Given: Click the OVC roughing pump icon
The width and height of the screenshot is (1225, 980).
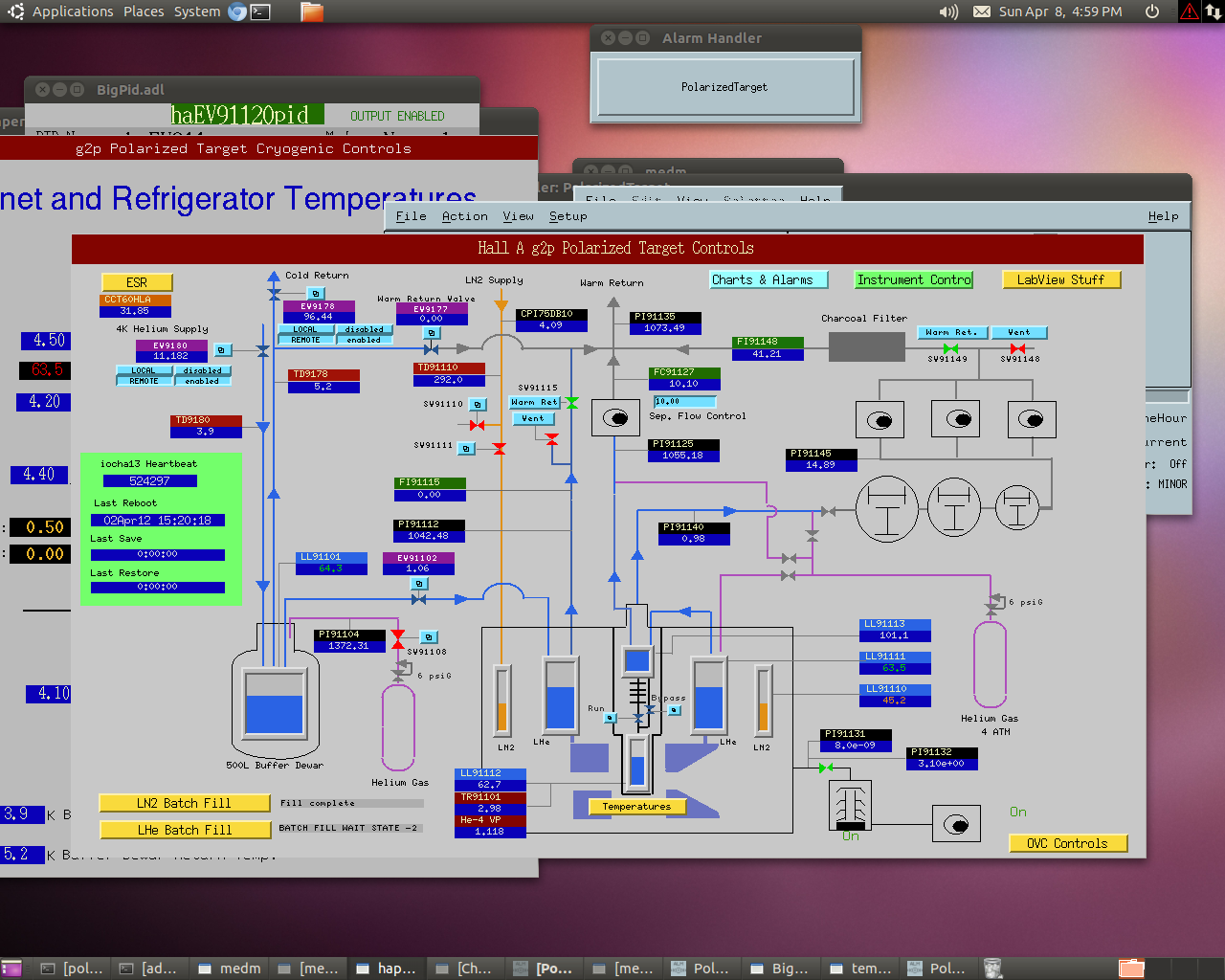Looking at the screenshot, I should [x=957, y=824].
